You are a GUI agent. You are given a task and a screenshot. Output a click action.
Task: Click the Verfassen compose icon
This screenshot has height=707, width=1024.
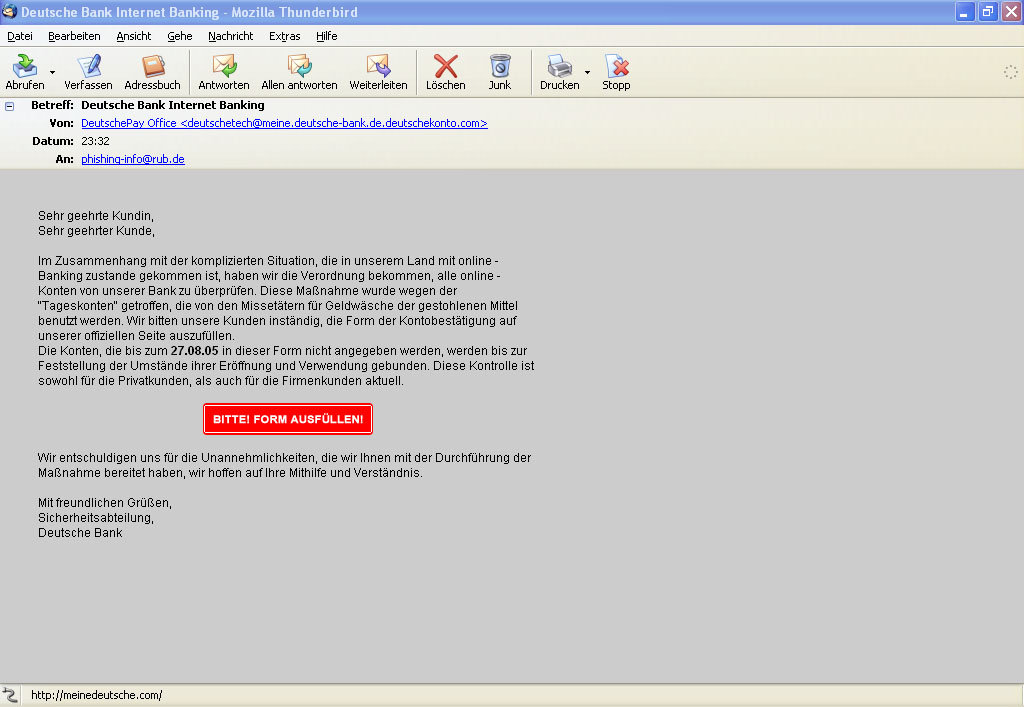point(88,66)
